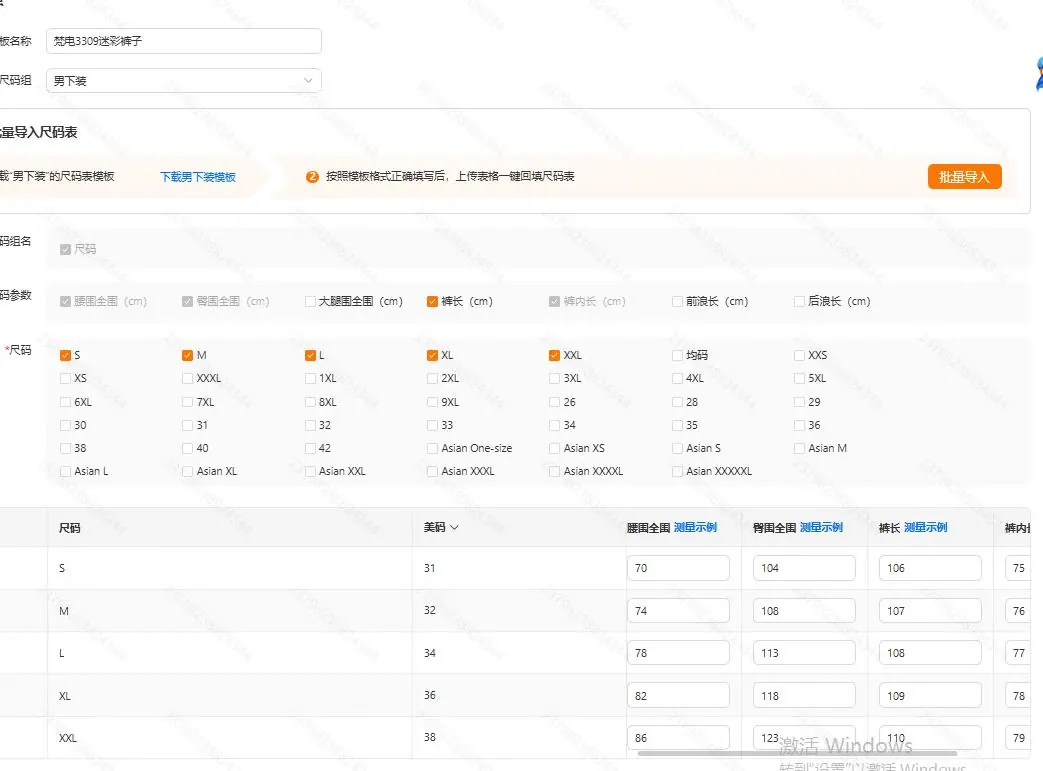Check the 7XL size checkbox
The height and width of the screenshot is (771, 1043).
pyautogui.click(x=188, y=402)
